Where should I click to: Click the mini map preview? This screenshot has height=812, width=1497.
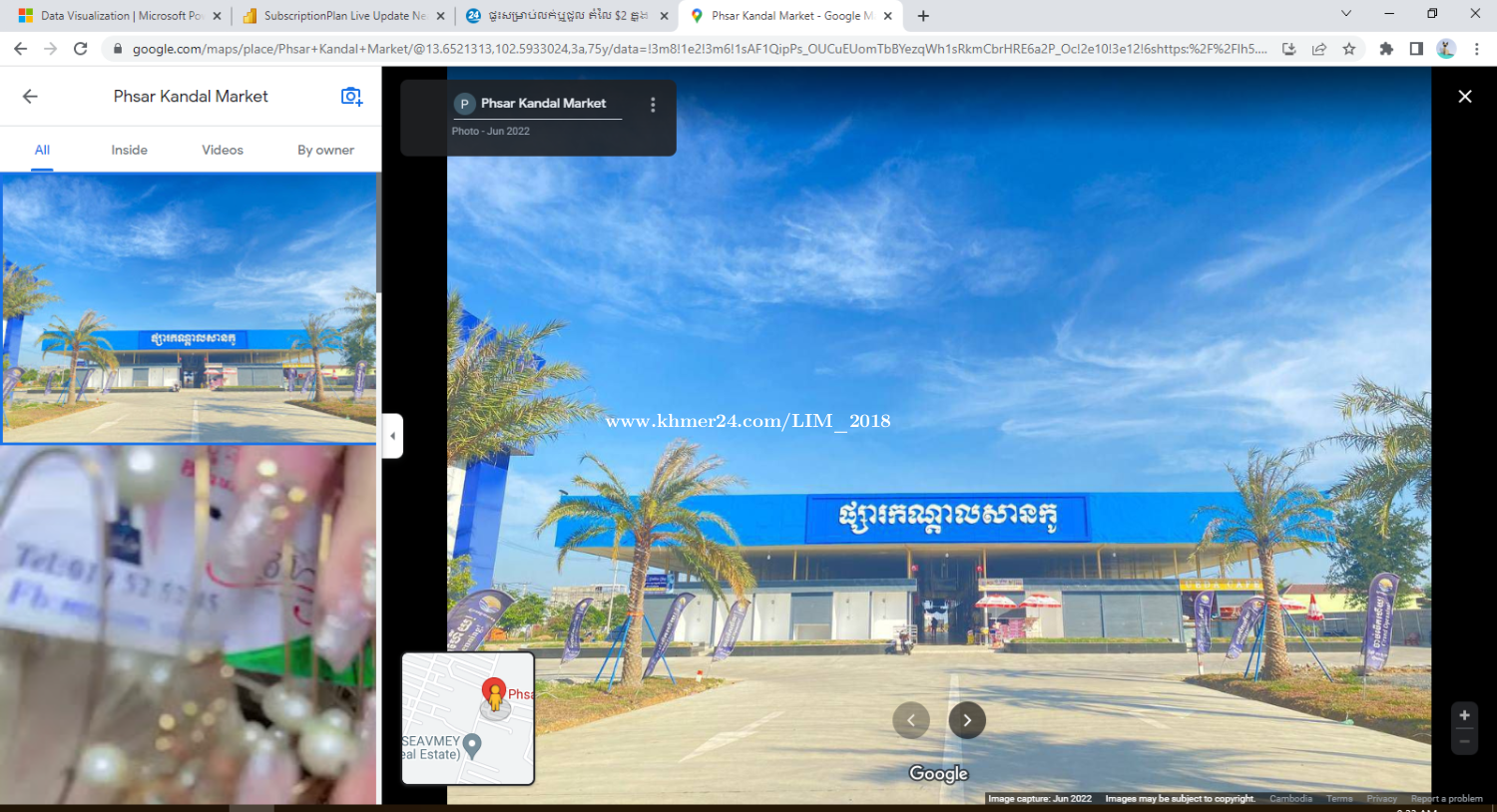click(x=467, y=718)
